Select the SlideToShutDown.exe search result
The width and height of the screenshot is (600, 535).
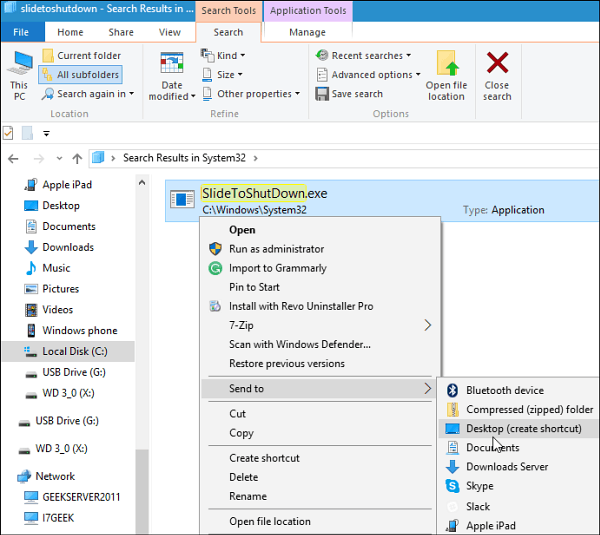tap(382, 201)
